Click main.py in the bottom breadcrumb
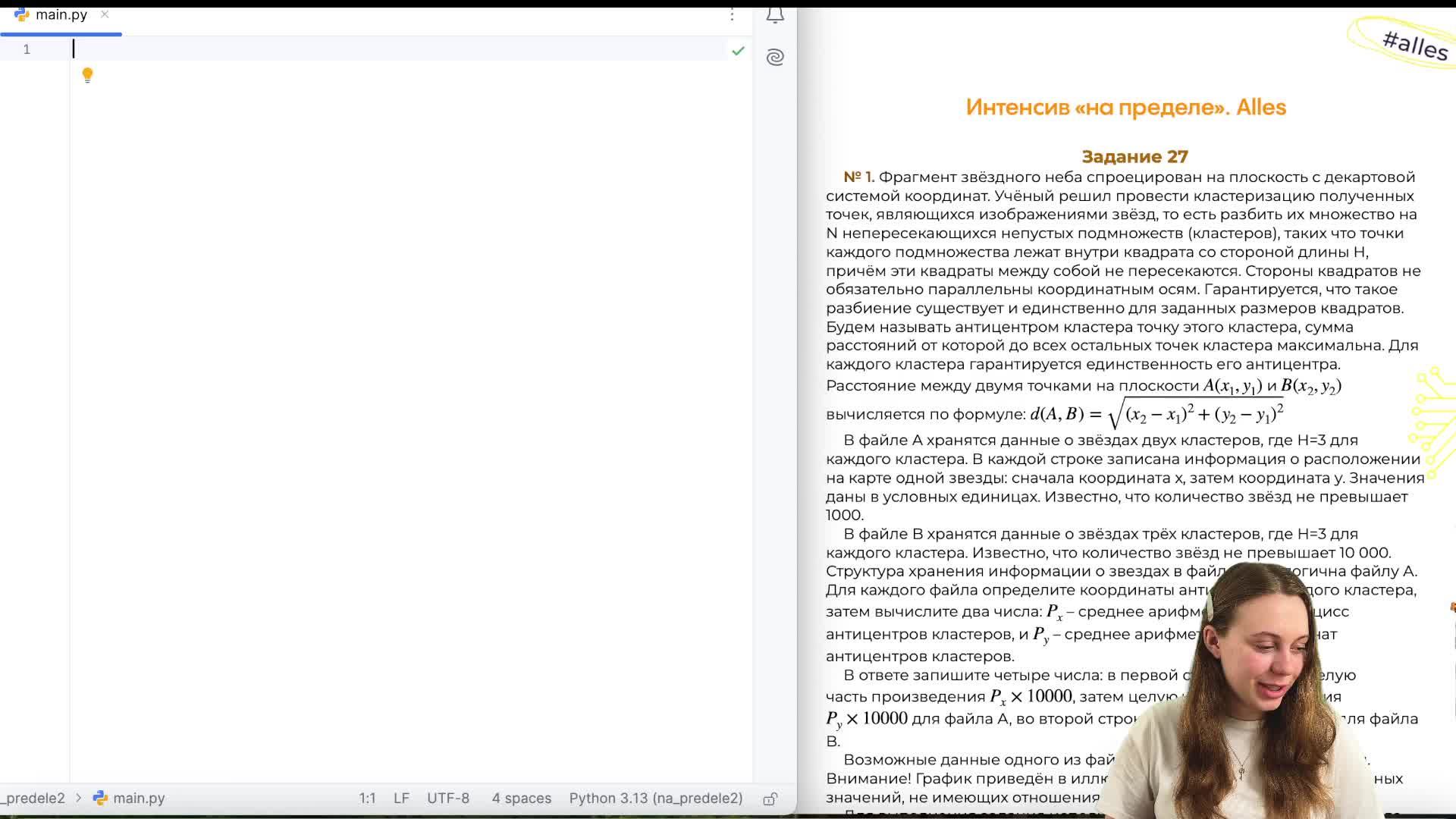1456x819 pixels. click(139, 798)
